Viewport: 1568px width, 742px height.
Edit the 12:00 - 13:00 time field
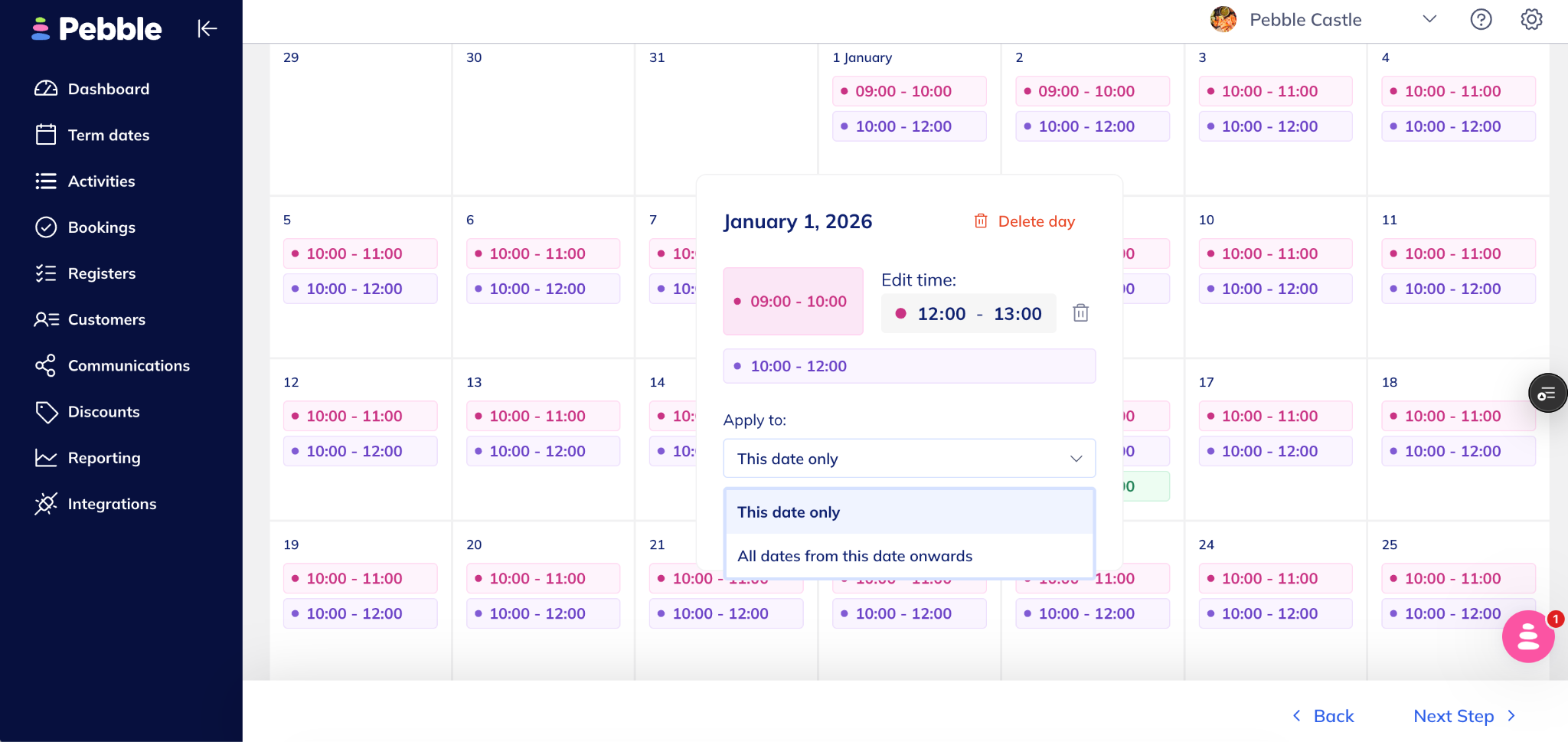tap(969, 314)
